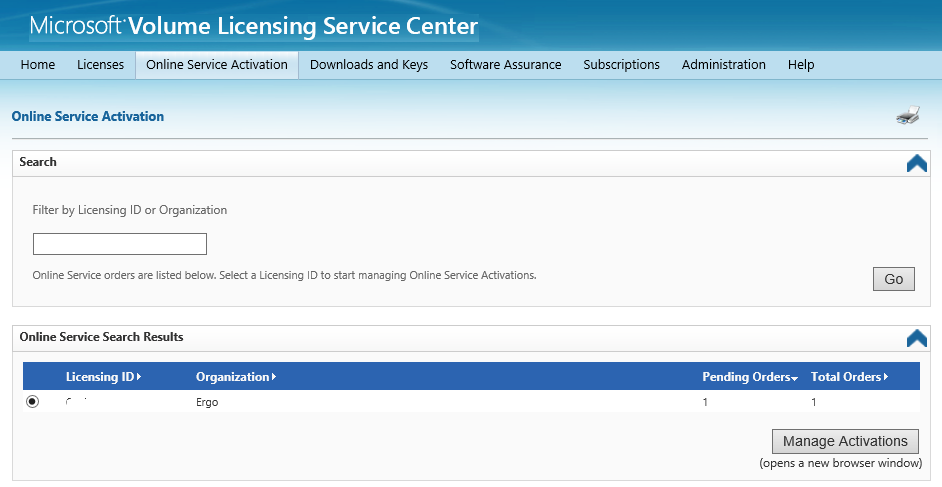This screenshot has height=487, width=942.
Task: Click the Microsoft Volume Licensing Service Center logo
Action: (x=254, y=26)
